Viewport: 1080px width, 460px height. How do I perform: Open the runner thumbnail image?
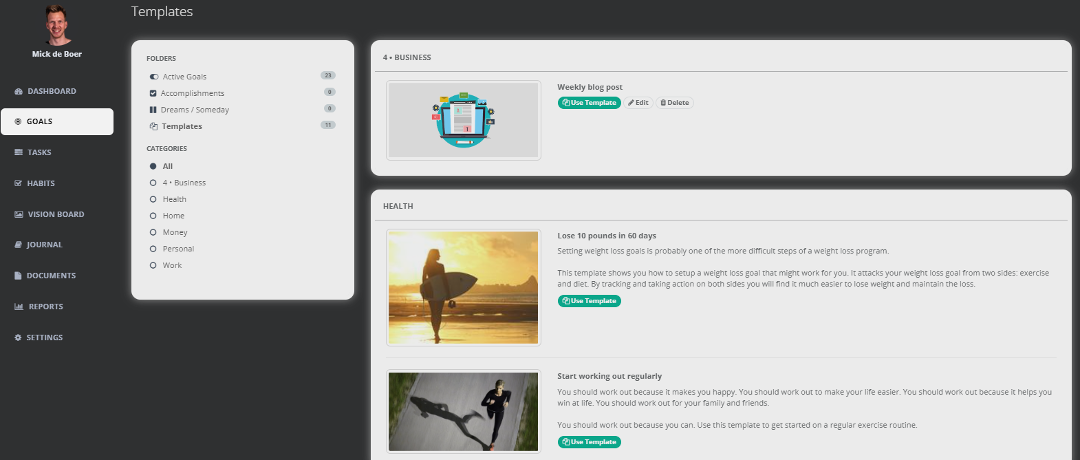tap(464, 412)
